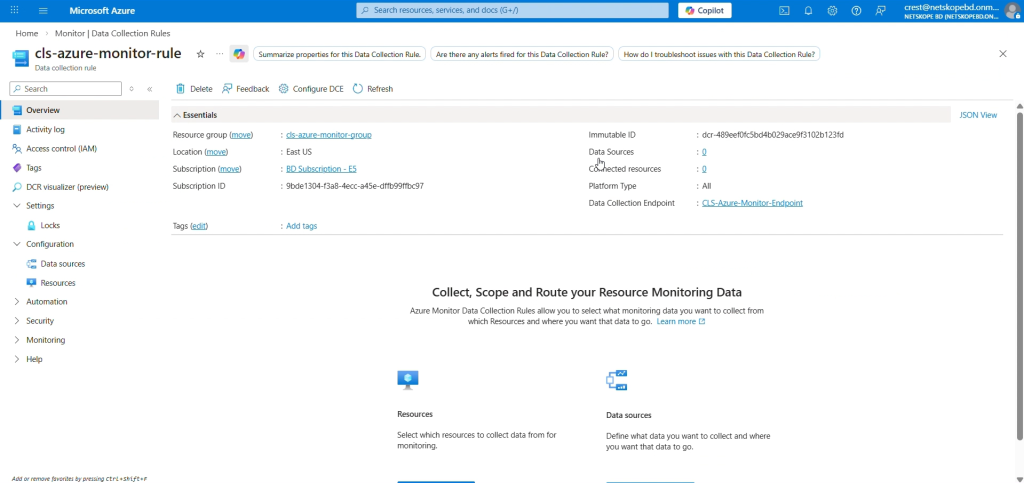Open BD Subscription - E5 link
This screenshot has width=1024, height=483.
click(321, 169)
